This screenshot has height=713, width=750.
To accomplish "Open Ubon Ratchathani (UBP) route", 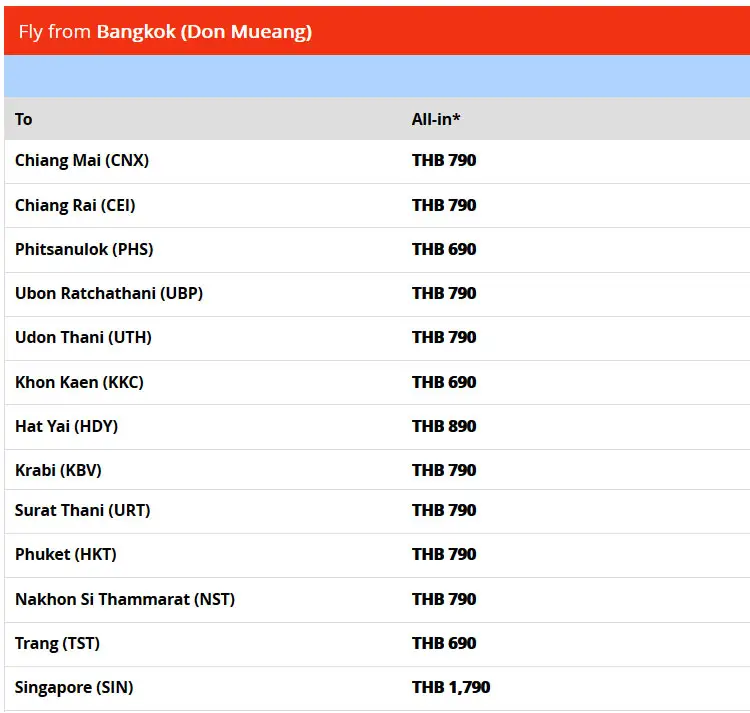I will (109, 293).
